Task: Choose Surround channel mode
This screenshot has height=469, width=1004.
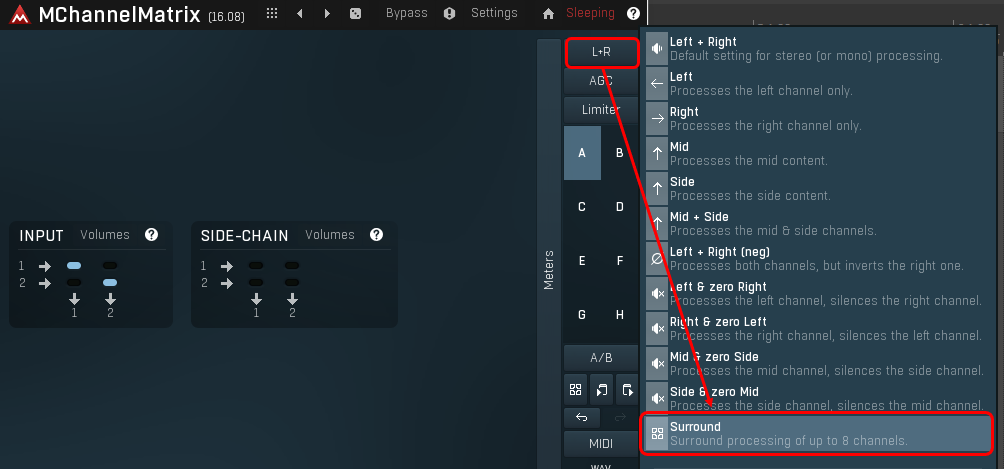Action: coord(818,433)
